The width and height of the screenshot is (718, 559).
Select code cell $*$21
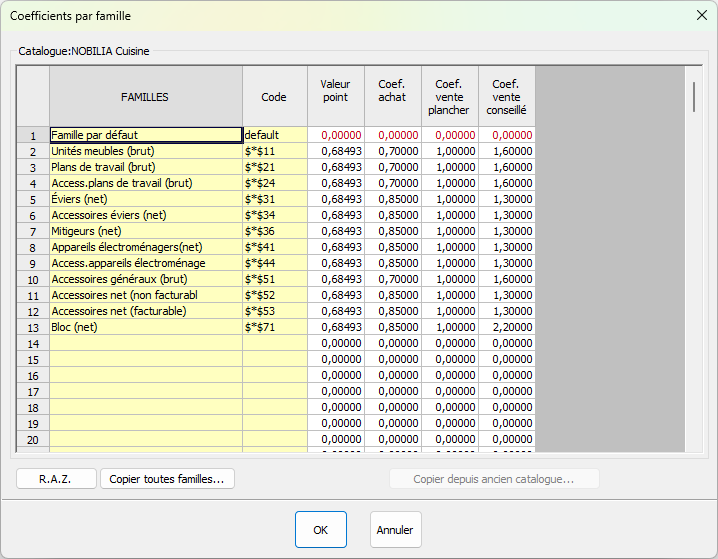tap(274, 167)
